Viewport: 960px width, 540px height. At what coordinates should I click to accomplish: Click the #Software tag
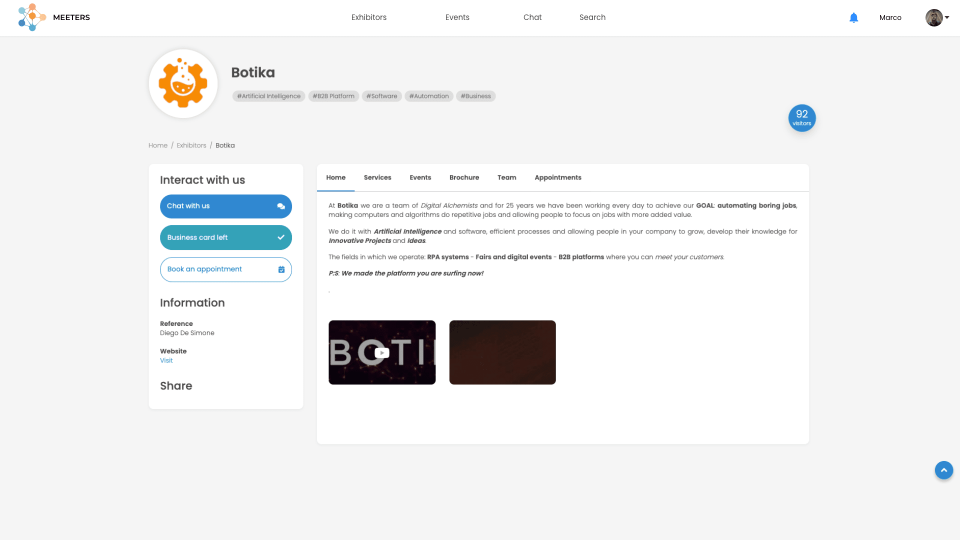[x=382, y=96]
